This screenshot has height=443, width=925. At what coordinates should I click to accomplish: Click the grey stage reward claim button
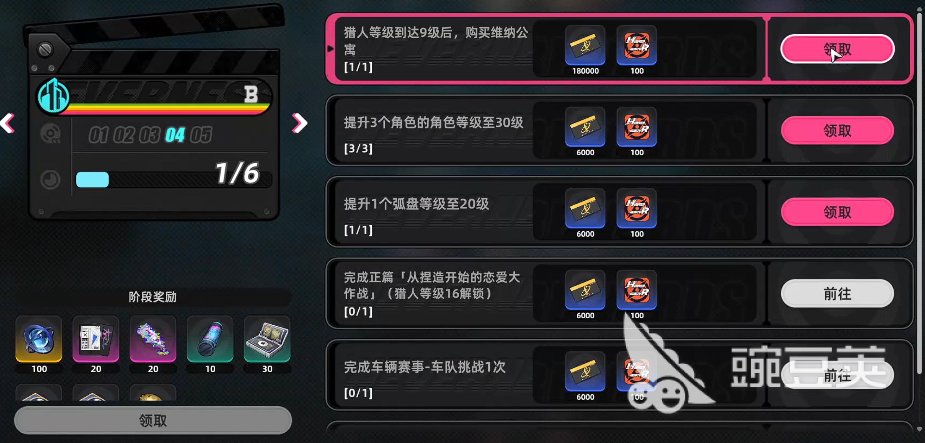153,421
